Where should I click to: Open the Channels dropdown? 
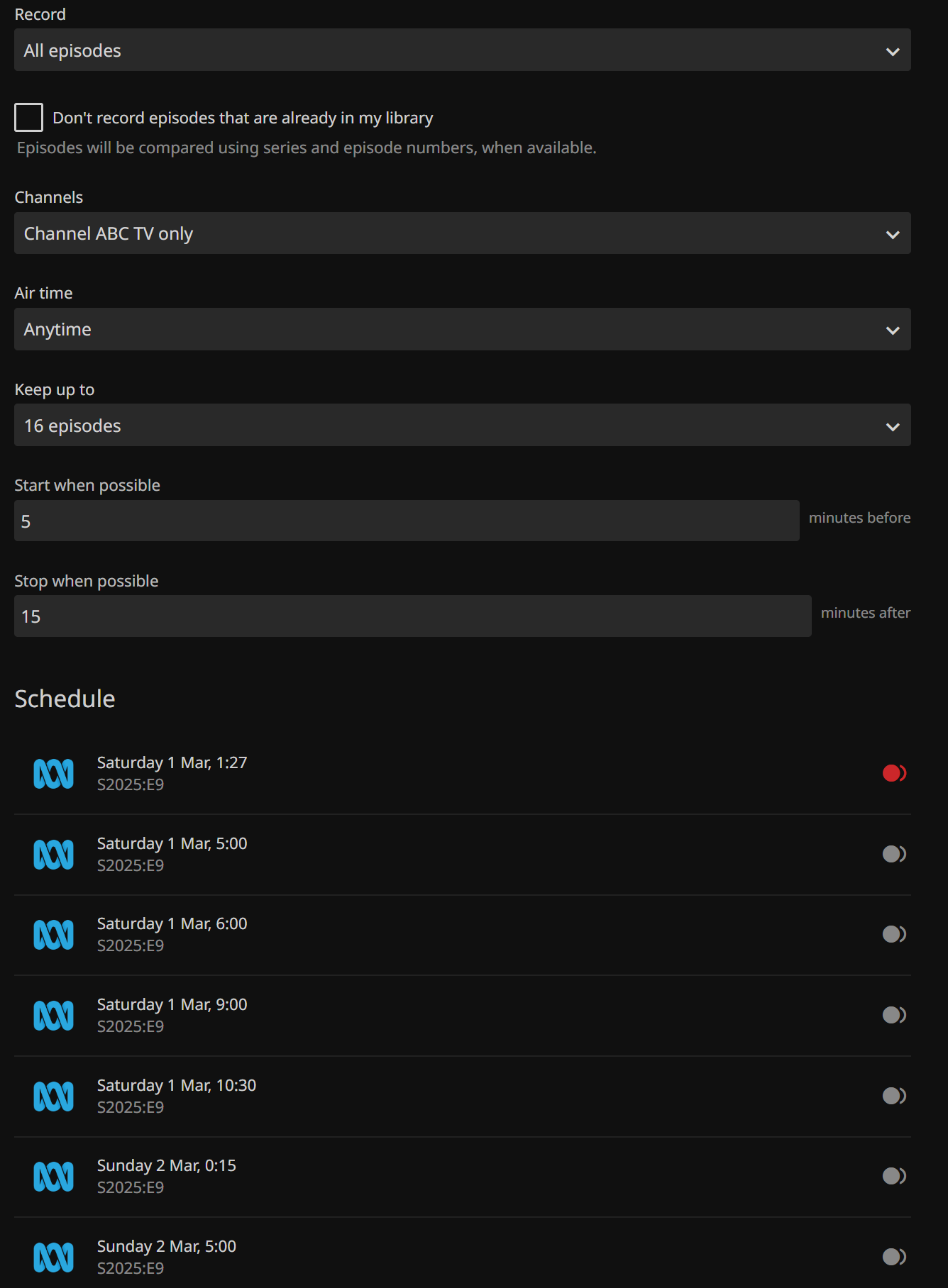click(x=462, y=233)
